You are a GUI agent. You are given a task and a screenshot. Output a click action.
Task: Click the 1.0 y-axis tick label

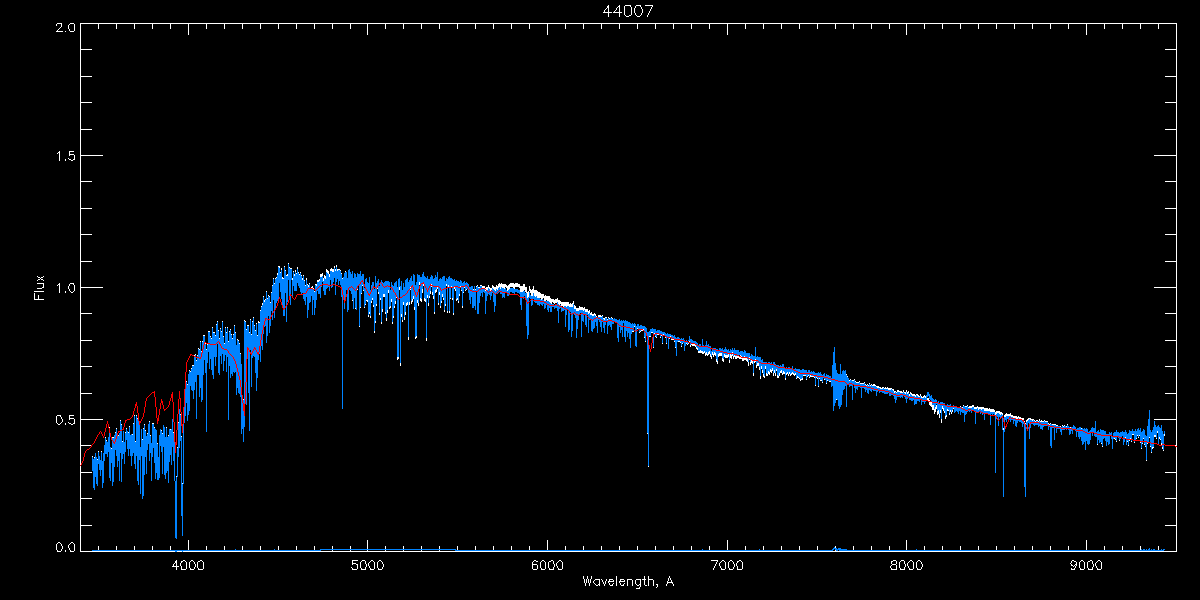coord(66,288)
